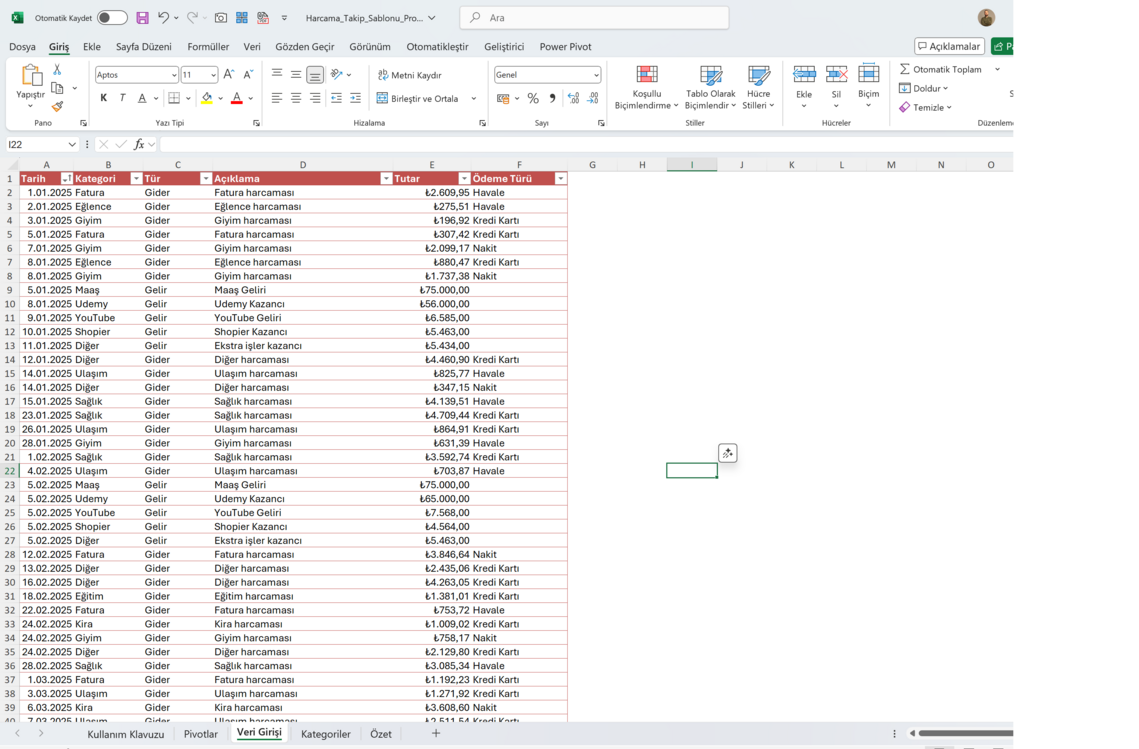Click Birleştir ve Ortala button
This screenshot has height=749, width=1139.
[x=418, y=98]
